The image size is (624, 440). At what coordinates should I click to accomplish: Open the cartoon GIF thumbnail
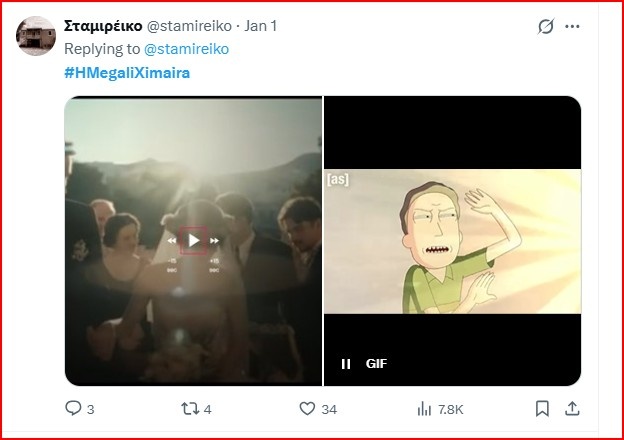pyautogui.click(x=452, y=241)
